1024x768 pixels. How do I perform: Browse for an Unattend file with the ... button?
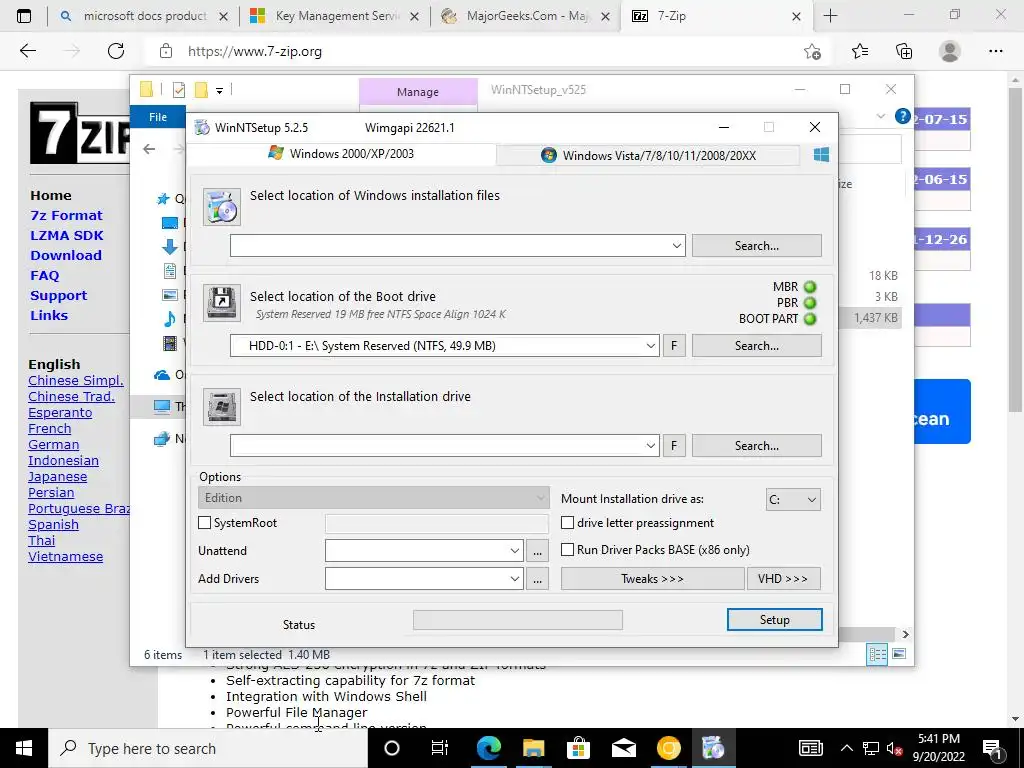tap(537, 551)
